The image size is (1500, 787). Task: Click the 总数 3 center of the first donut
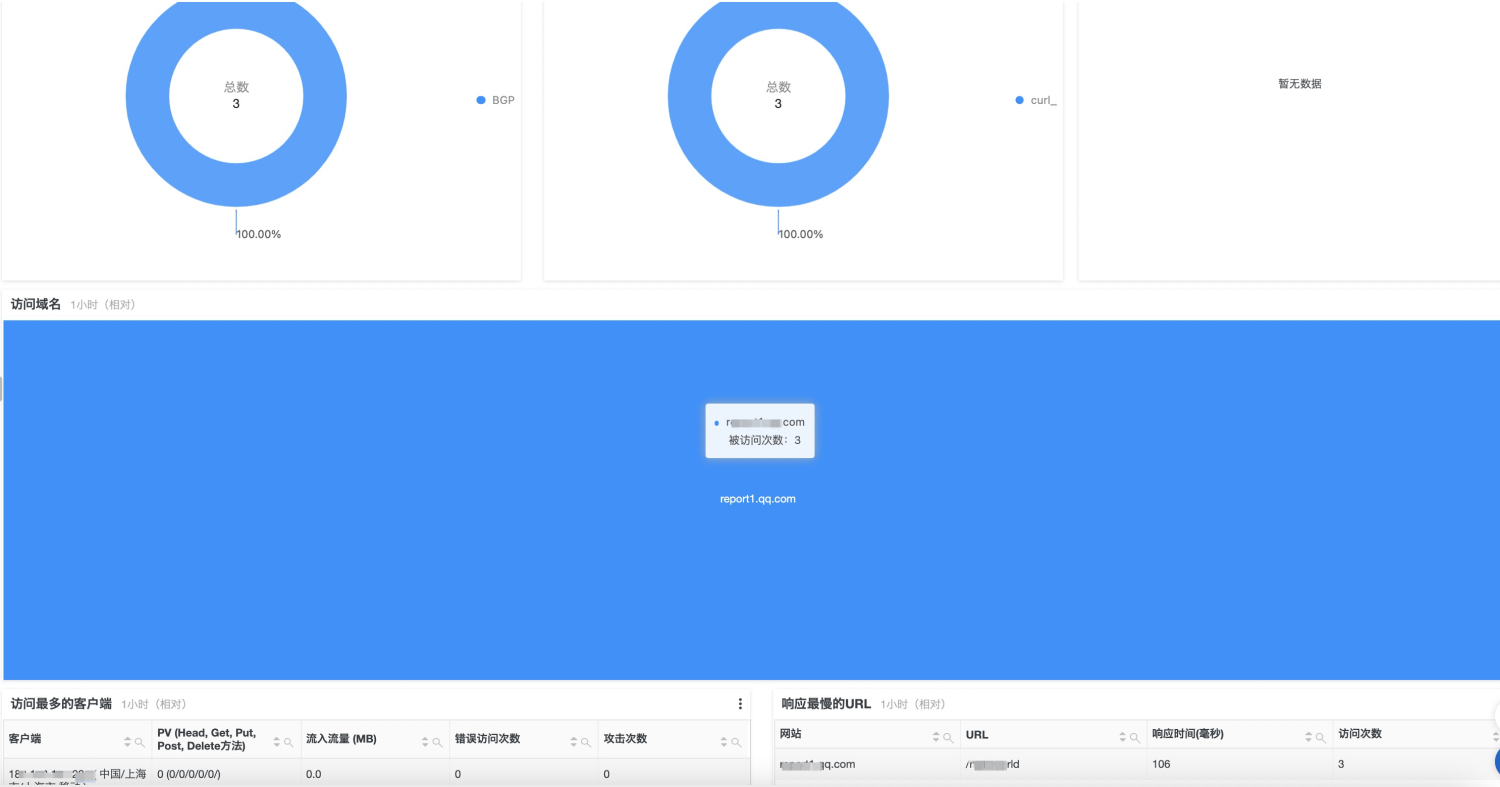click(x=236, y=96)
